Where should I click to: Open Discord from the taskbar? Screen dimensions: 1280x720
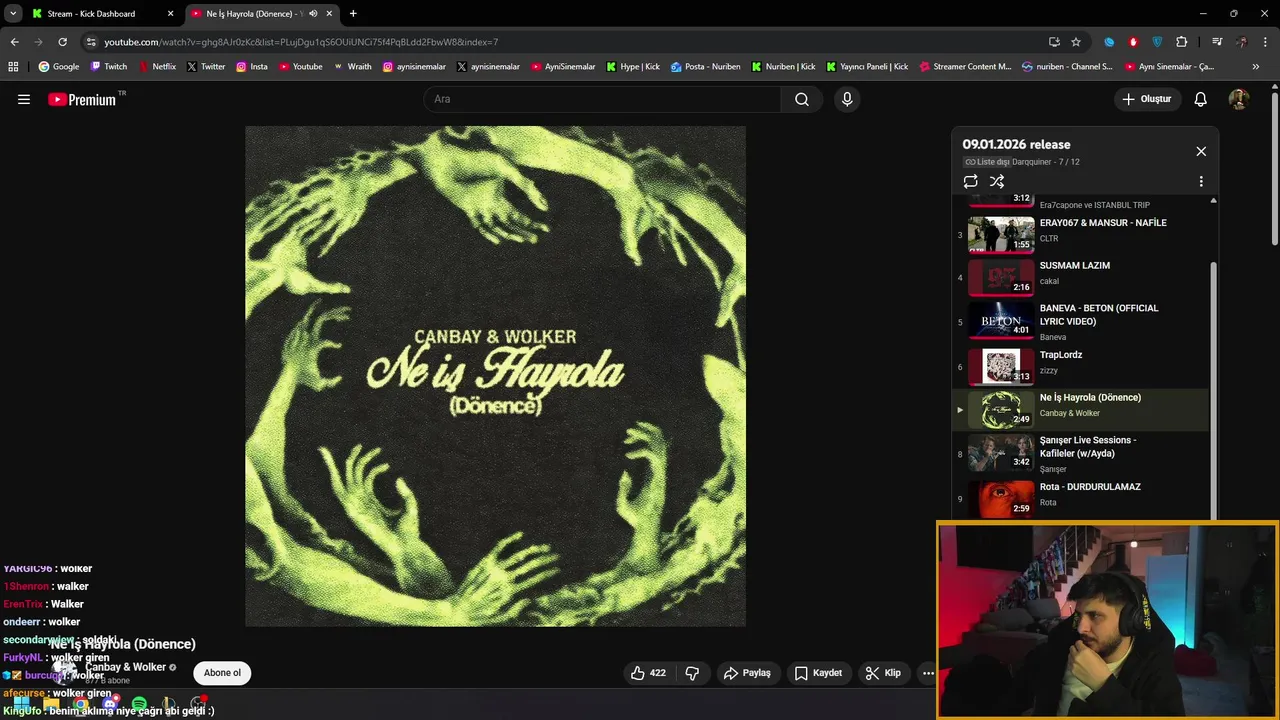pyautogui.click(x=110, y=704)
